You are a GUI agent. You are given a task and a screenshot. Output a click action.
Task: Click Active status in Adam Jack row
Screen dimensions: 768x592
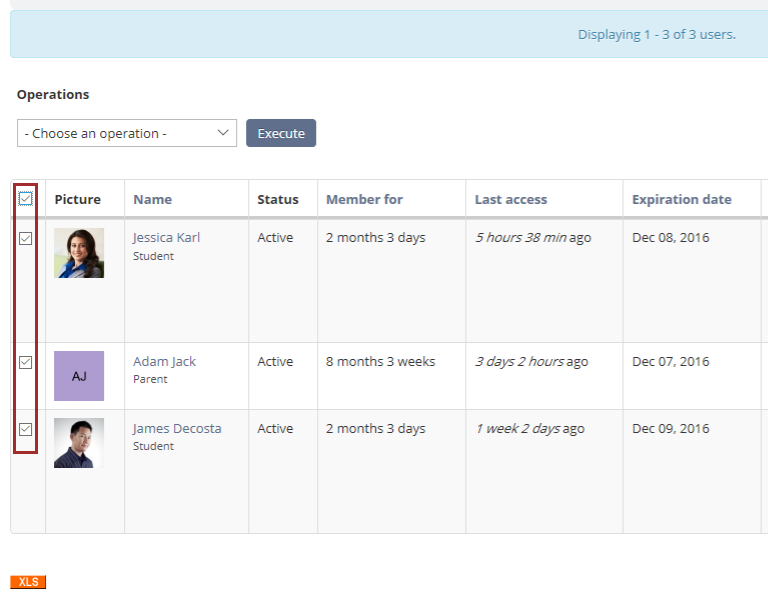point(275,361)
